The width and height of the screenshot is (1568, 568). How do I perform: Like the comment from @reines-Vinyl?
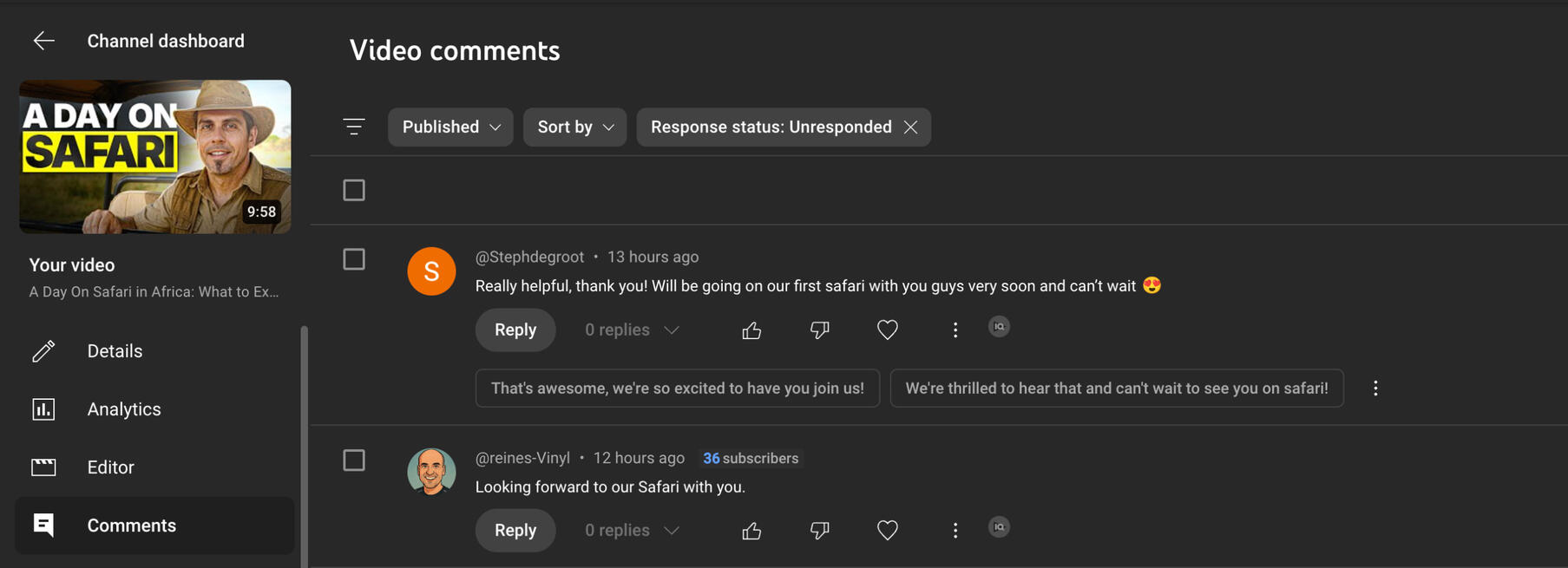pos(751,531)
